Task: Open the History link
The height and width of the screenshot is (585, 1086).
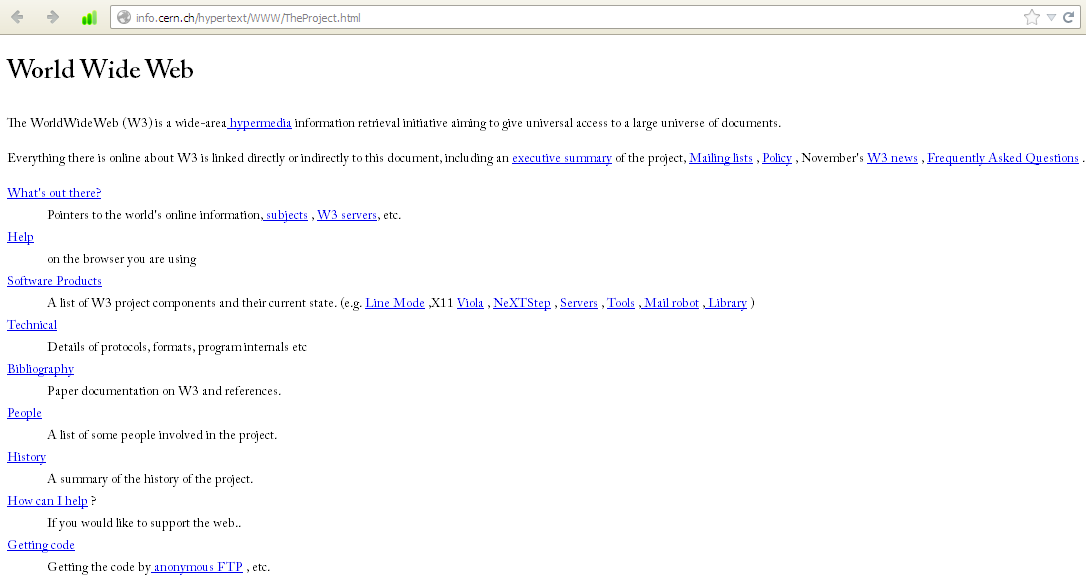Action: (26, 457)
